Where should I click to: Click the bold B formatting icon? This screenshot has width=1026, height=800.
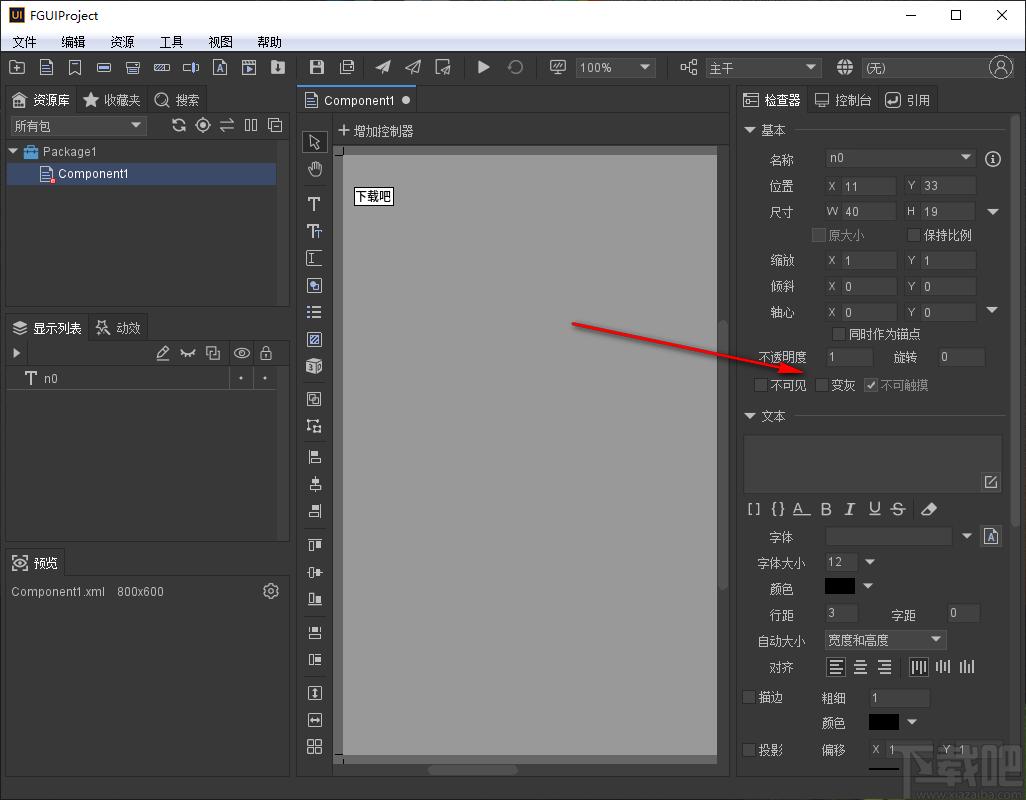point(826,509)
